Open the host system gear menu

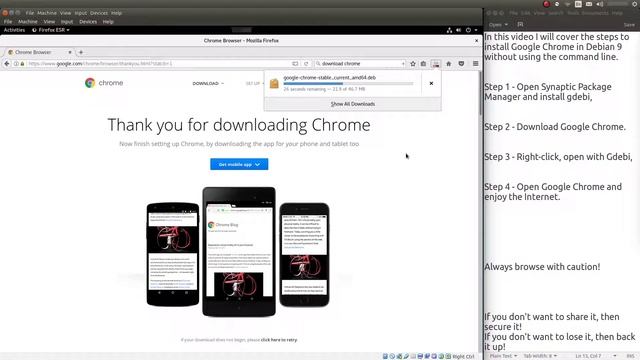coord(636,4)
